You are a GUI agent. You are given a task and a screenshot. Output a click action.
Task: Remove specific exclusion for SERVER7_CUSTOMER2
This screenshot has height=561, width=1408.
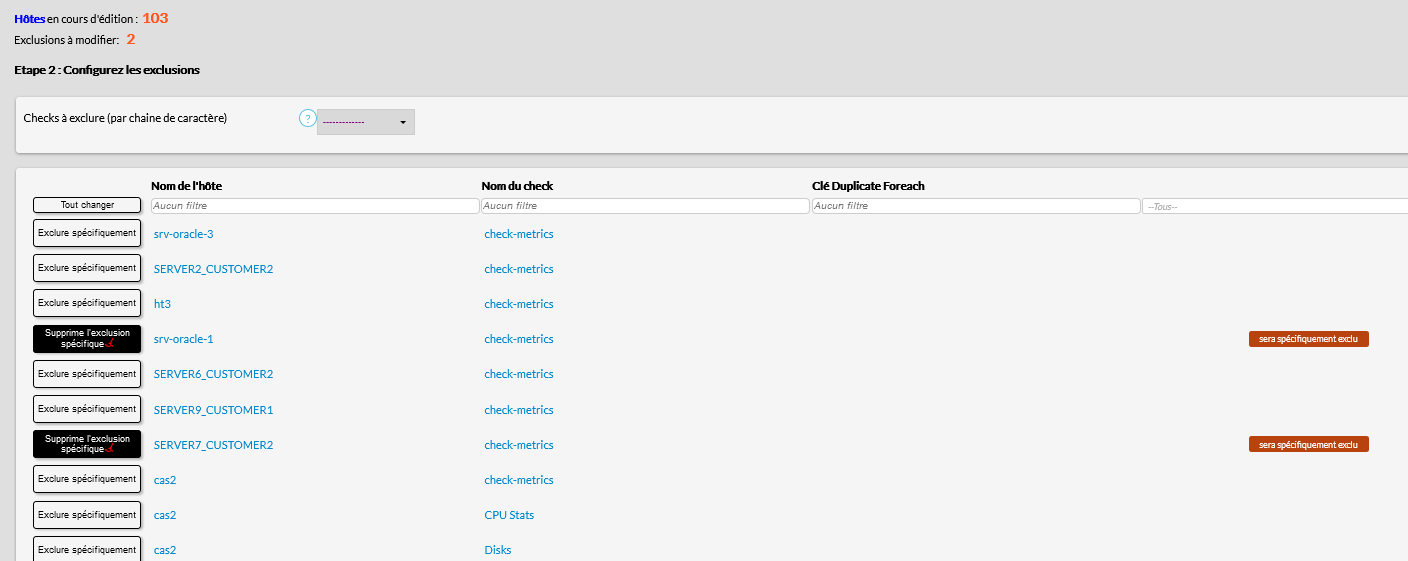(x=87, y=444)
